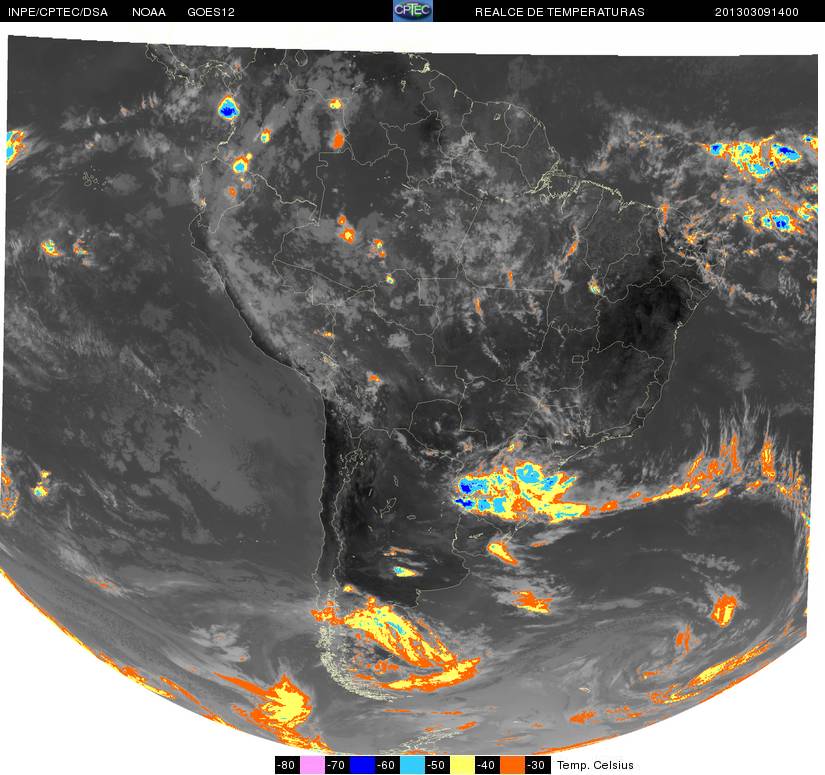
Task: Click the -70 legend value
Action: [337, 765]
